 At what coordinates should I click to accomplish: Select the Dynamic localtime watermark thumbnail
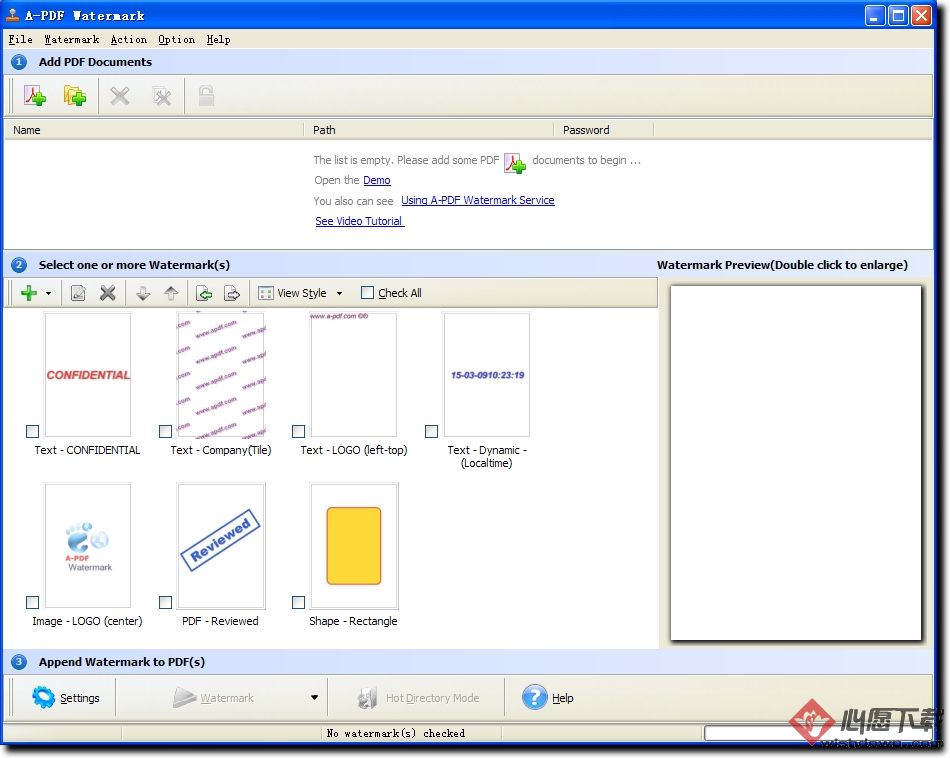pyautogui.click(x=487, y=374)
